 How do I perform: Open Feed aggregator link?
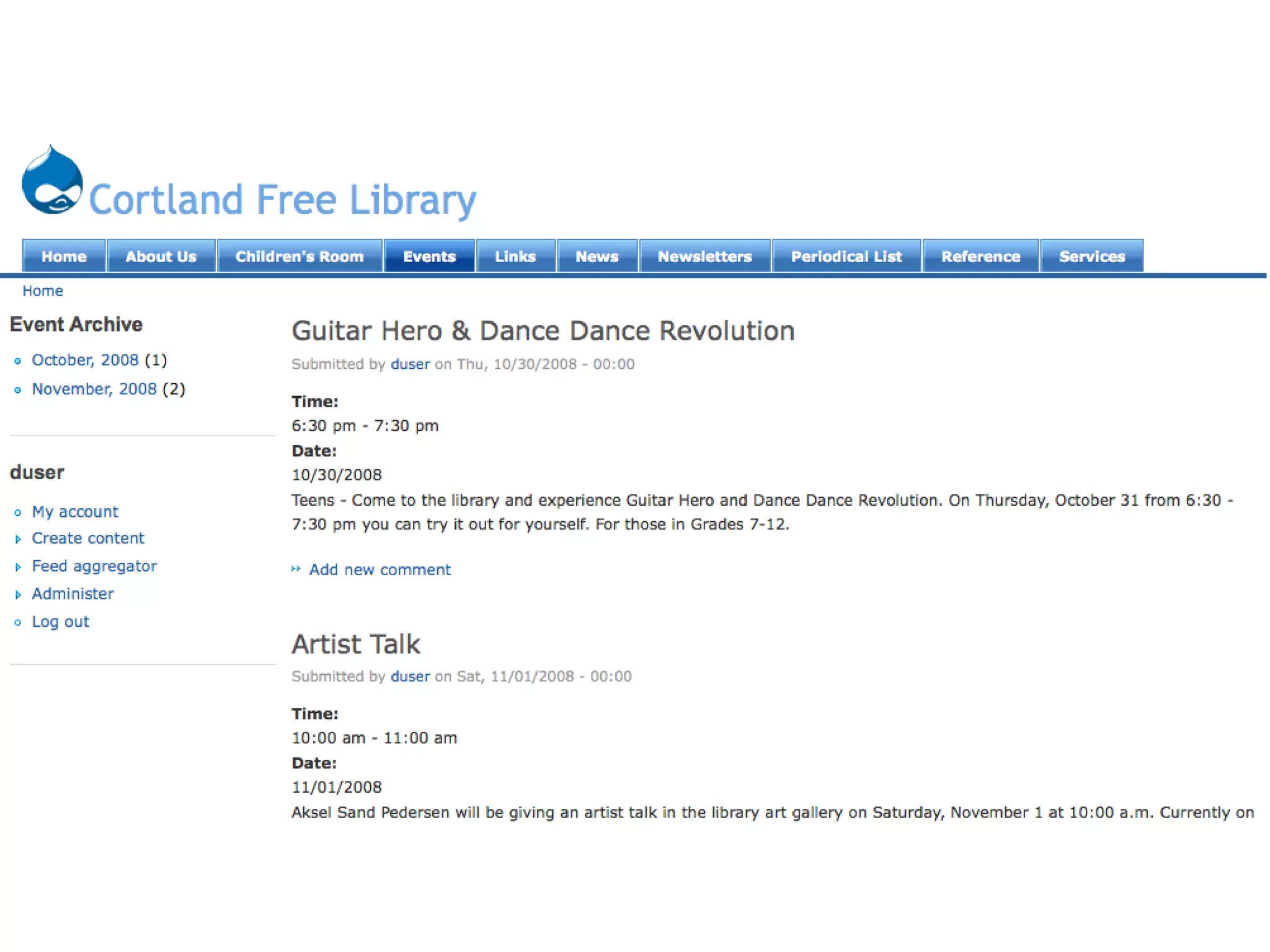pos(94,566)
